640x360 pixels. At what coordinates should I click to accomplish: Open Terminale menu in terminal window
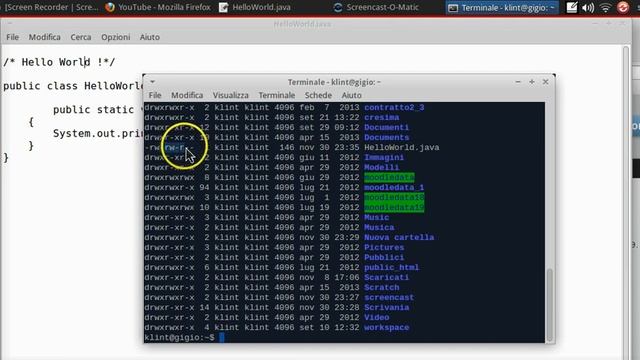pyautogui.click(x=277, y=95)
